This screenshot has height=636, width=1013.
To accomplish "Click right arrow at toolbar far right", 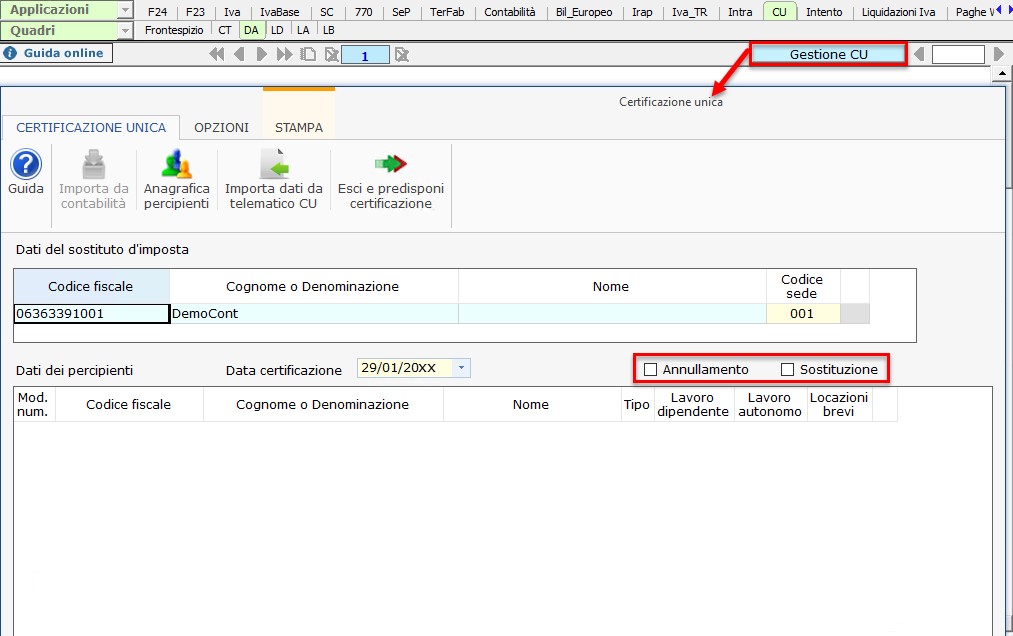I will point(999,54).
